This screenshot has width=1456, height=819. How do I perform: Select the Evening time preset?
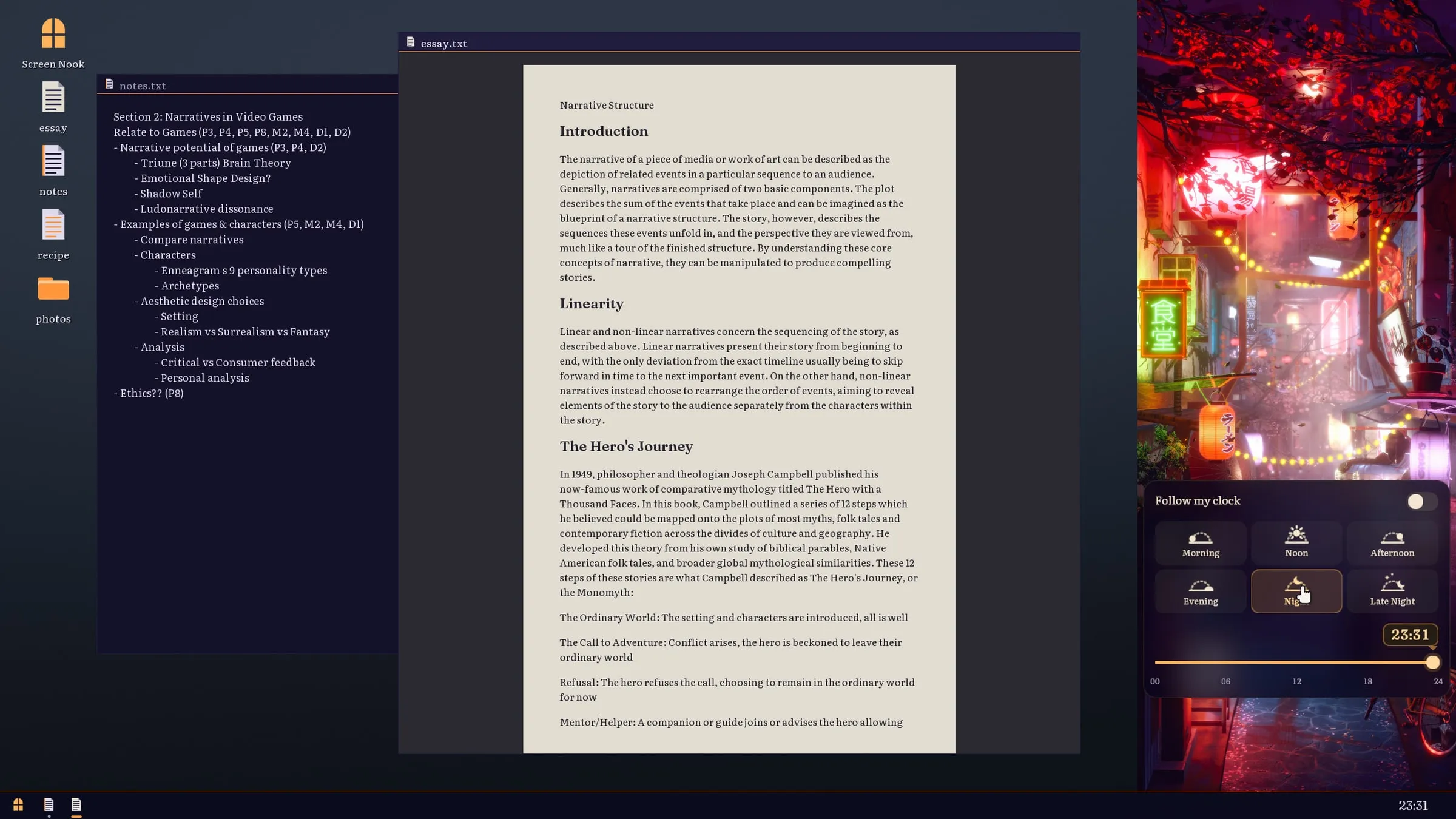click(1201, 591)
